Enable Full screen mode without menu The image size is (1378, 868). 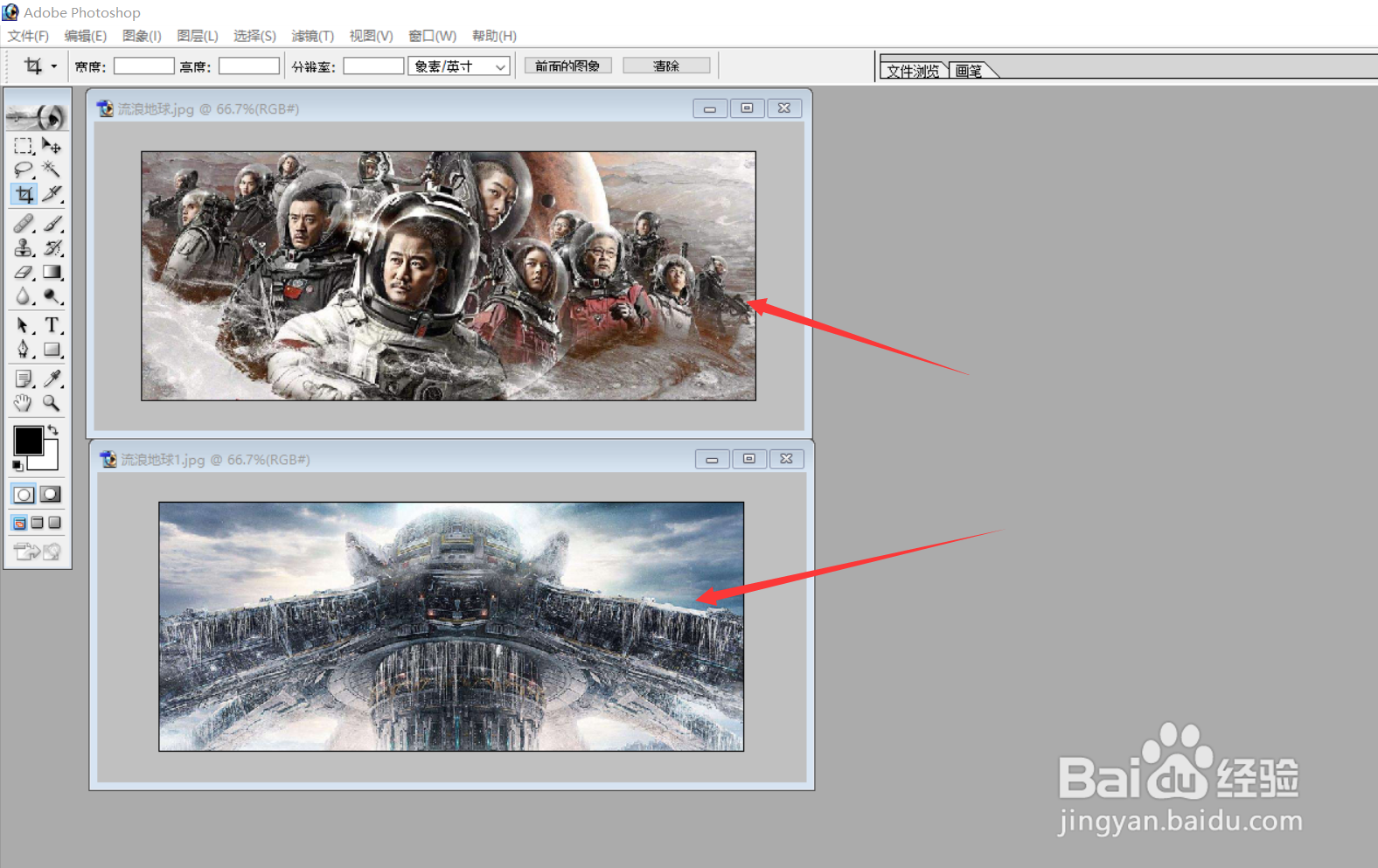tap(54, 523)
